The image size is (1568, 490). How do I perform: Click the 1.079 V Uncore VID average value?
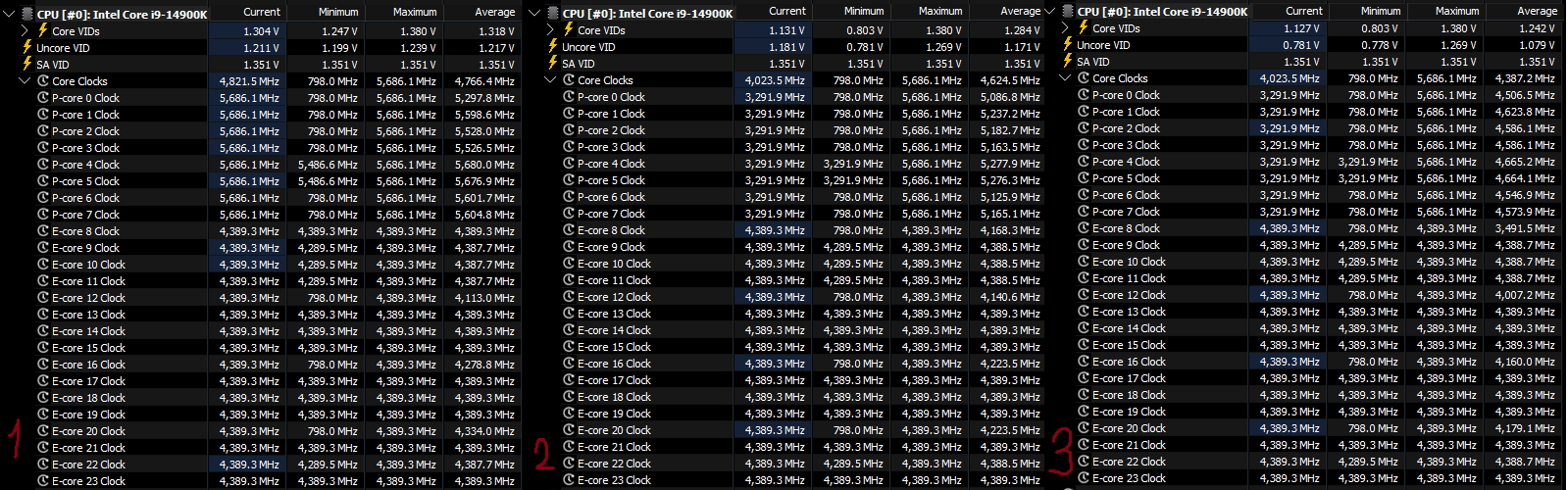point(1537,44)
